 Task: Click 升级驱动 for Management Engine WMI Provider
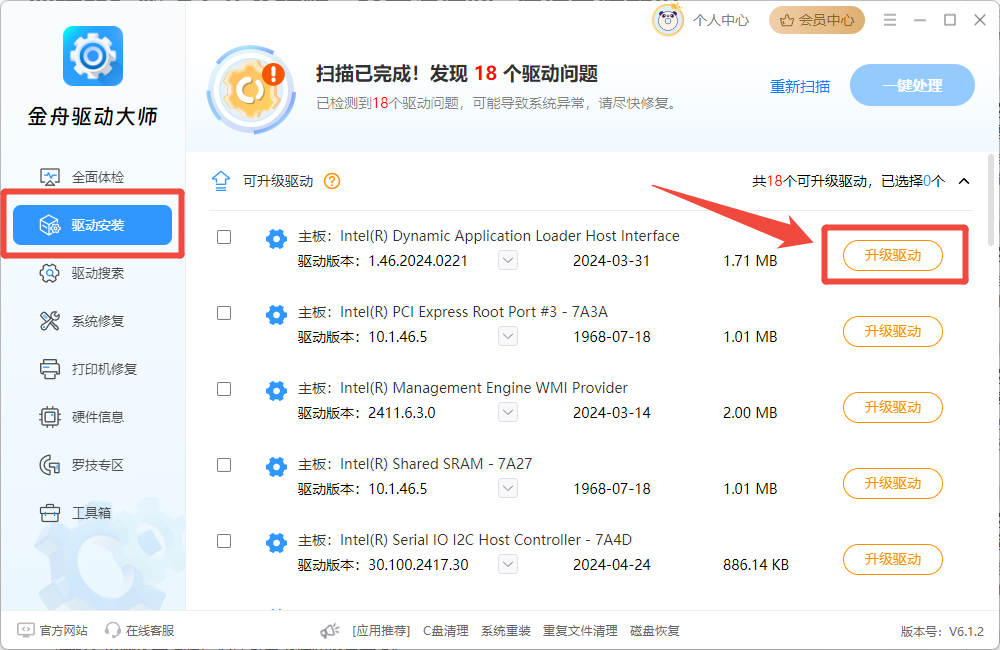[x=893, y=407]
